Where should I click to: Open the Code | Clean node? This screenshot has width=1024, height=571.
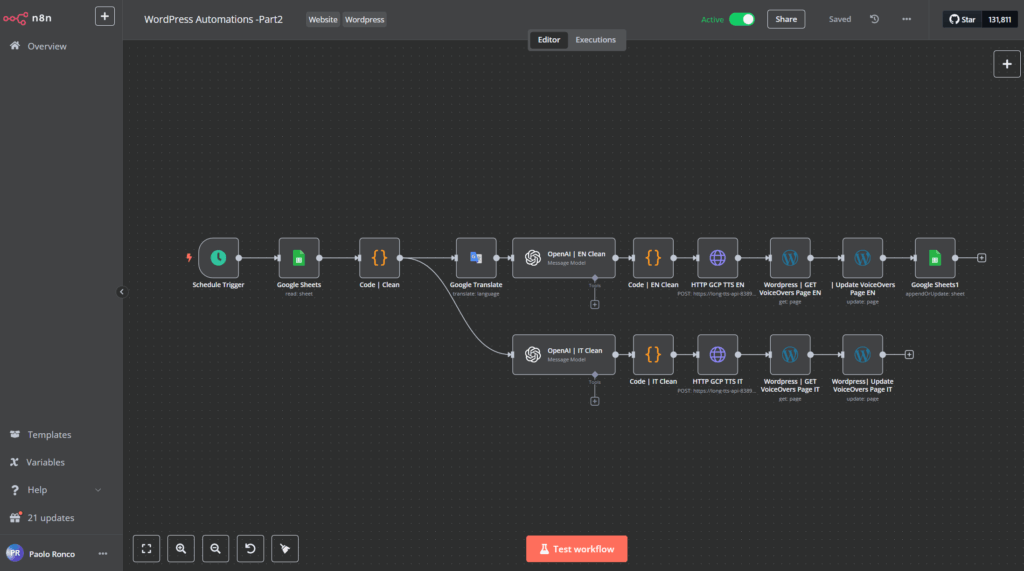379,257
